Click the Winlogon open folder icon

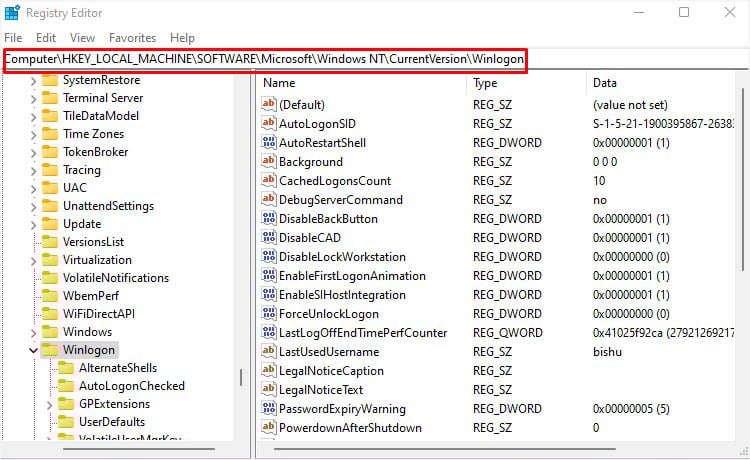coord(50,350)
